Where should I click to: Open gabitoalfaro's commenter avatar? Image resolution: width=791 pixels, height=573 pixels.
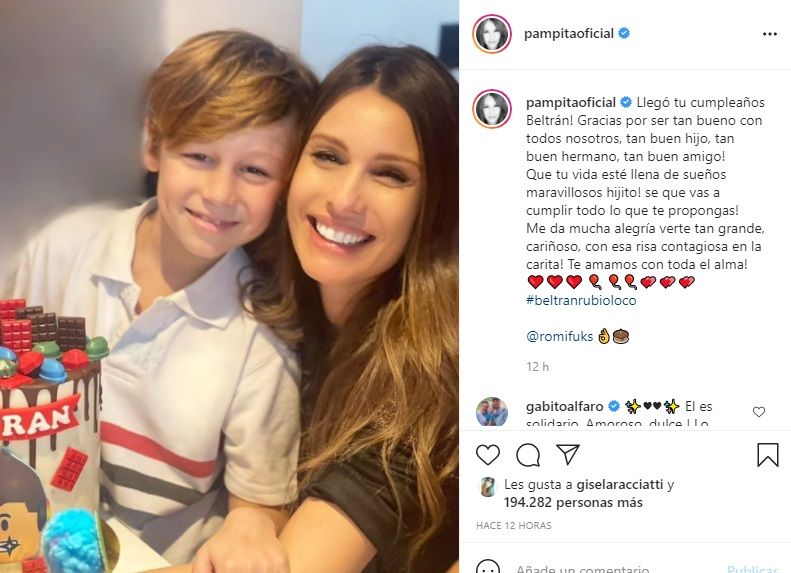492,412
